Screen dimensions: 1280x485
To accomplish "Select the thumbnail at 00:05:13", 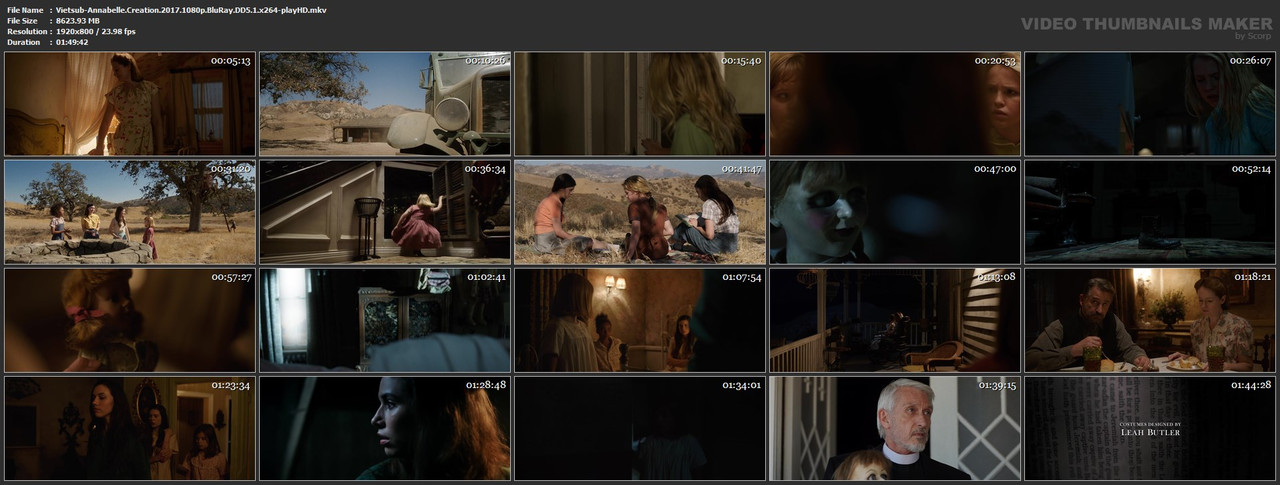I will [130, 103].
